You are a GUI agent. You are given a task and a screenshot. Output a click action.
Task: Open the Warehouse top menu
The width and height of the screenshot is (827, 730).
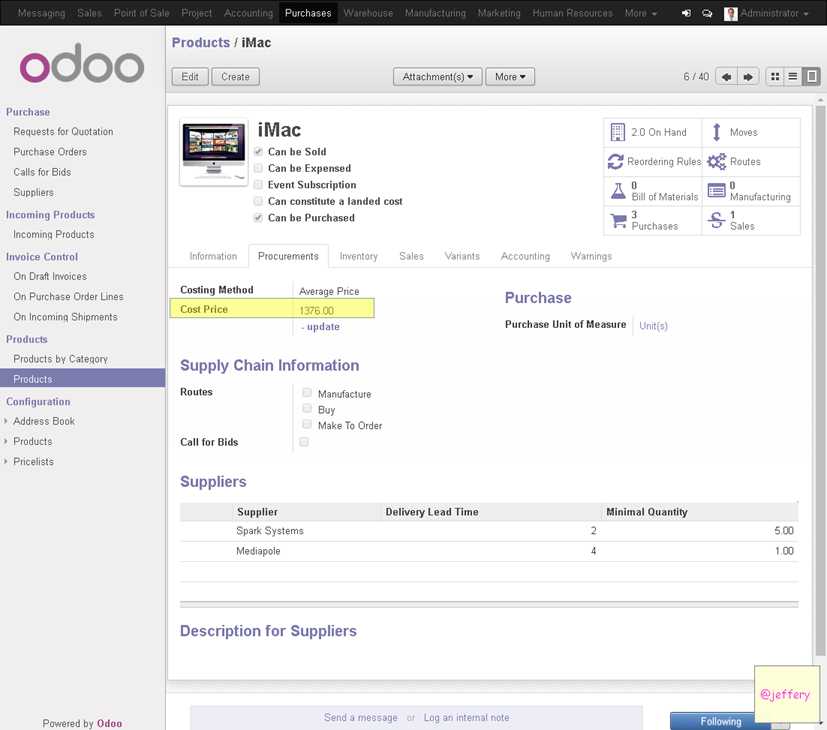(368, 13)
